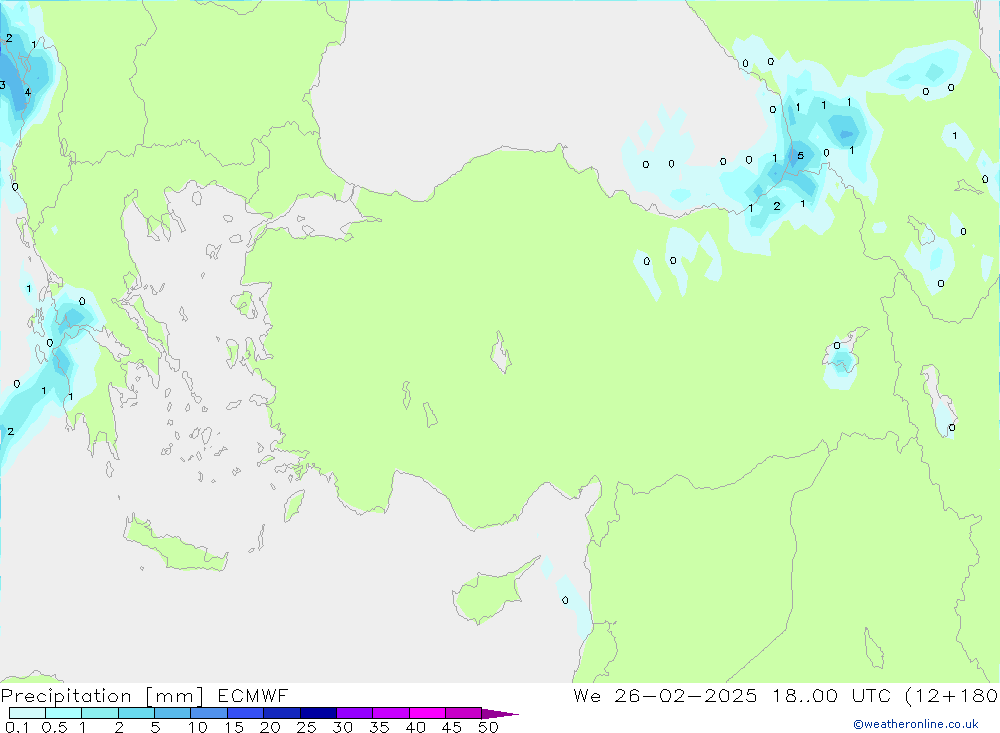This screenshot has height=733, width=1000.
Task: Click the '30' legend scale label
Action: [342, 727]
